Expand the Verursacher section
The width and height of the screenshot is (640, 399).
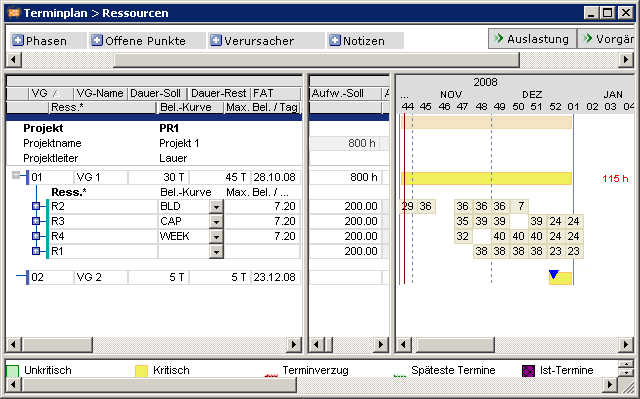[x=216, y=40]
